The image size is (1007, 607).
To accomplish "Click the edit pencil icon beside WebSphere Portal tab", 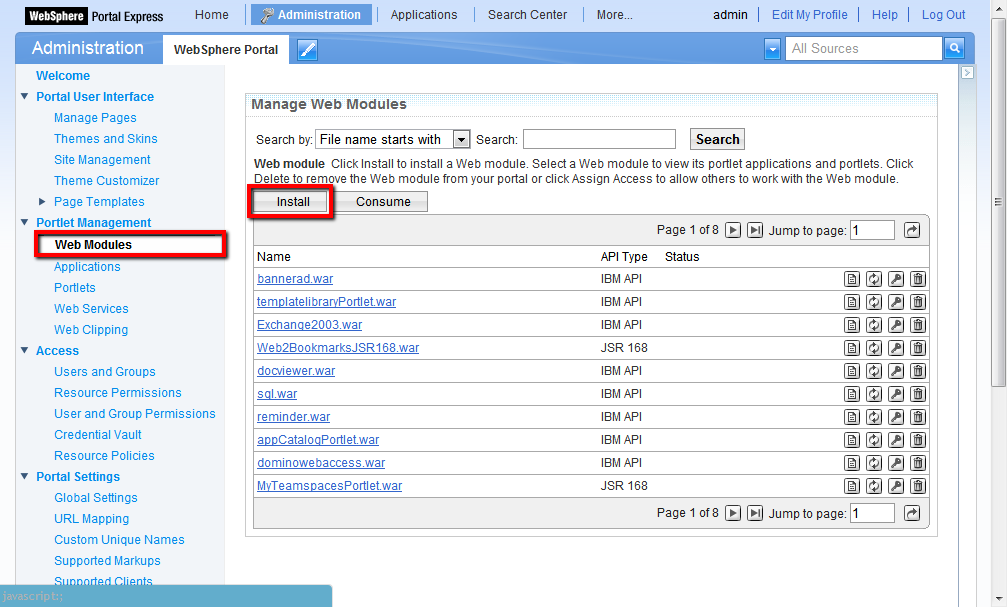I will point(308,49).
